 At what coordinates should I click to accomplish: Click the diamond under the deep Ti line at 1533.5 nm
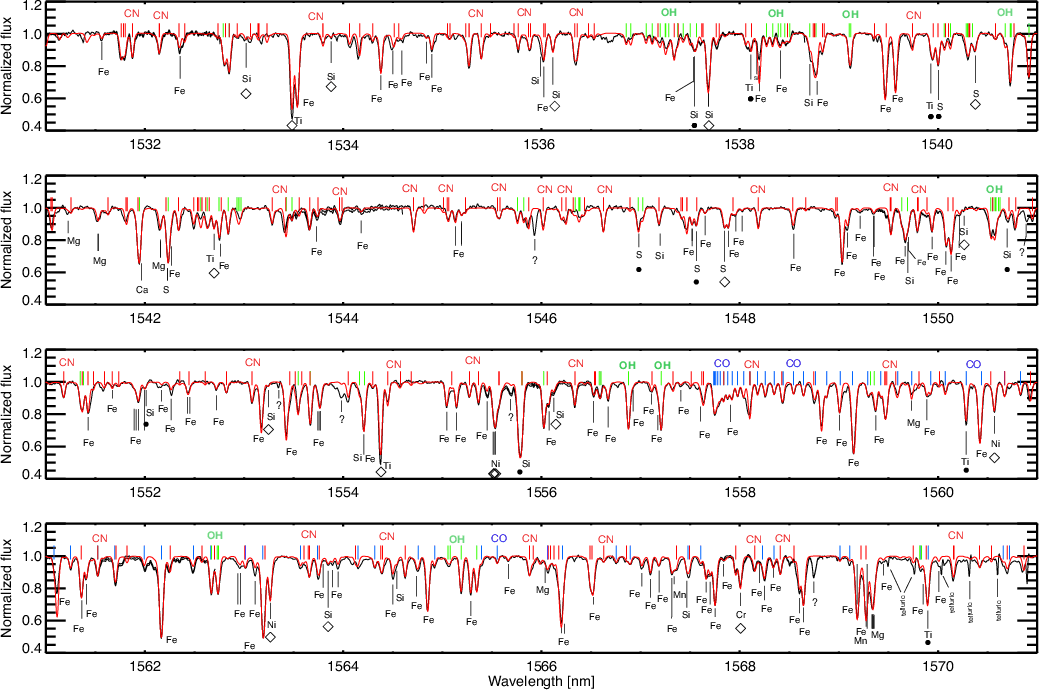pos(292,125)
